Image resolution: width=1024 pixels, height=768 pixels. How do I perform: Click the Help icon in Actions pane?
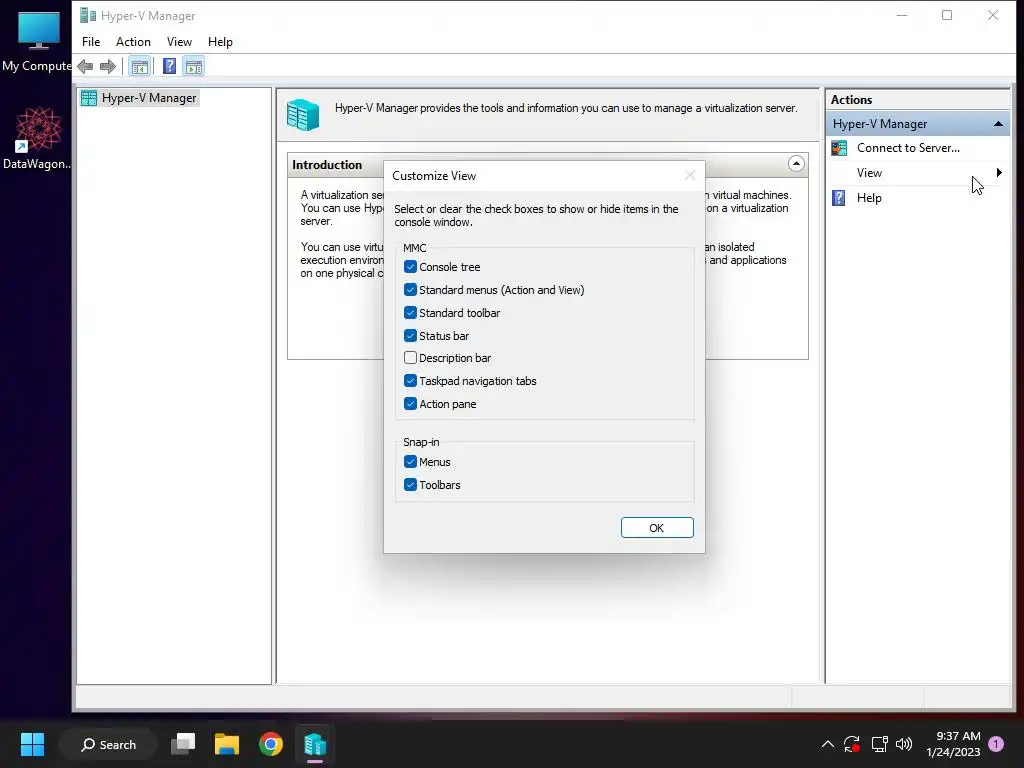[839, 198]
